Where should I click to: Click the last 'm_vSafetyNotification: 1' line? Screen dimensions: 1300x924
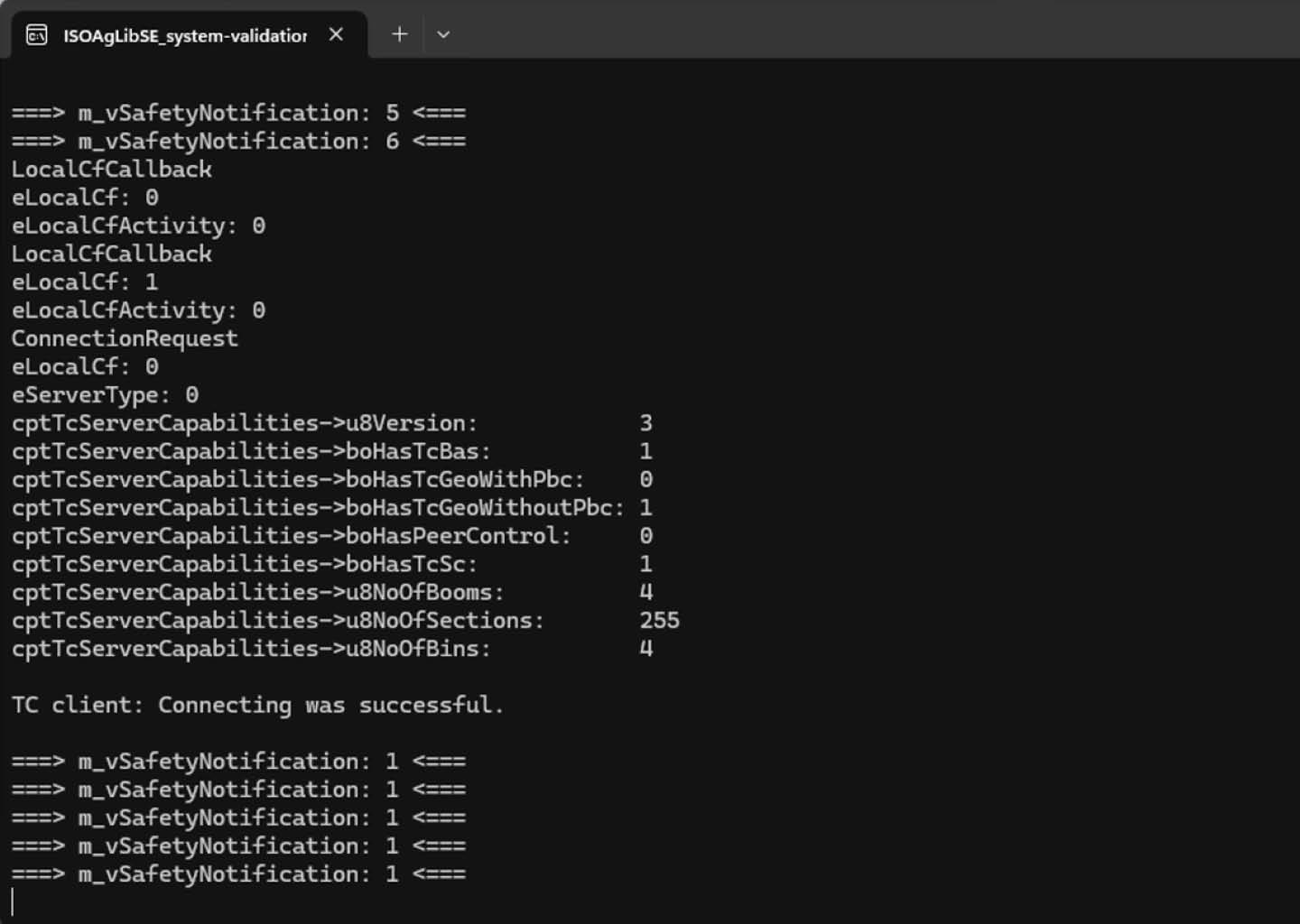tap(238, 873)
